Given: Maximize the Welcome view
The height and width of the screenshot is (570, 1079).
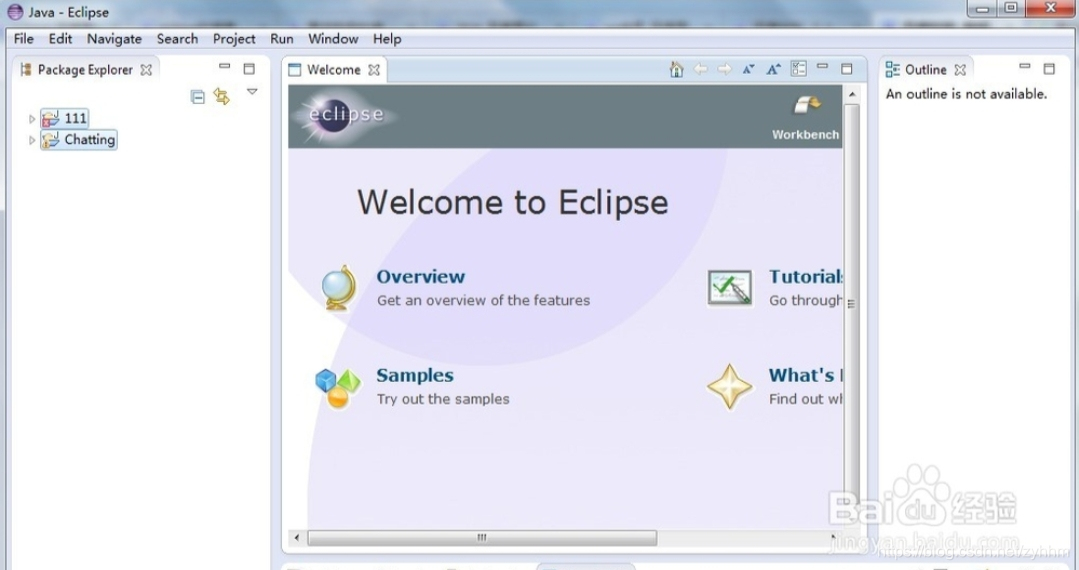Looking at the screenshot, I should (x=847, y=69).
